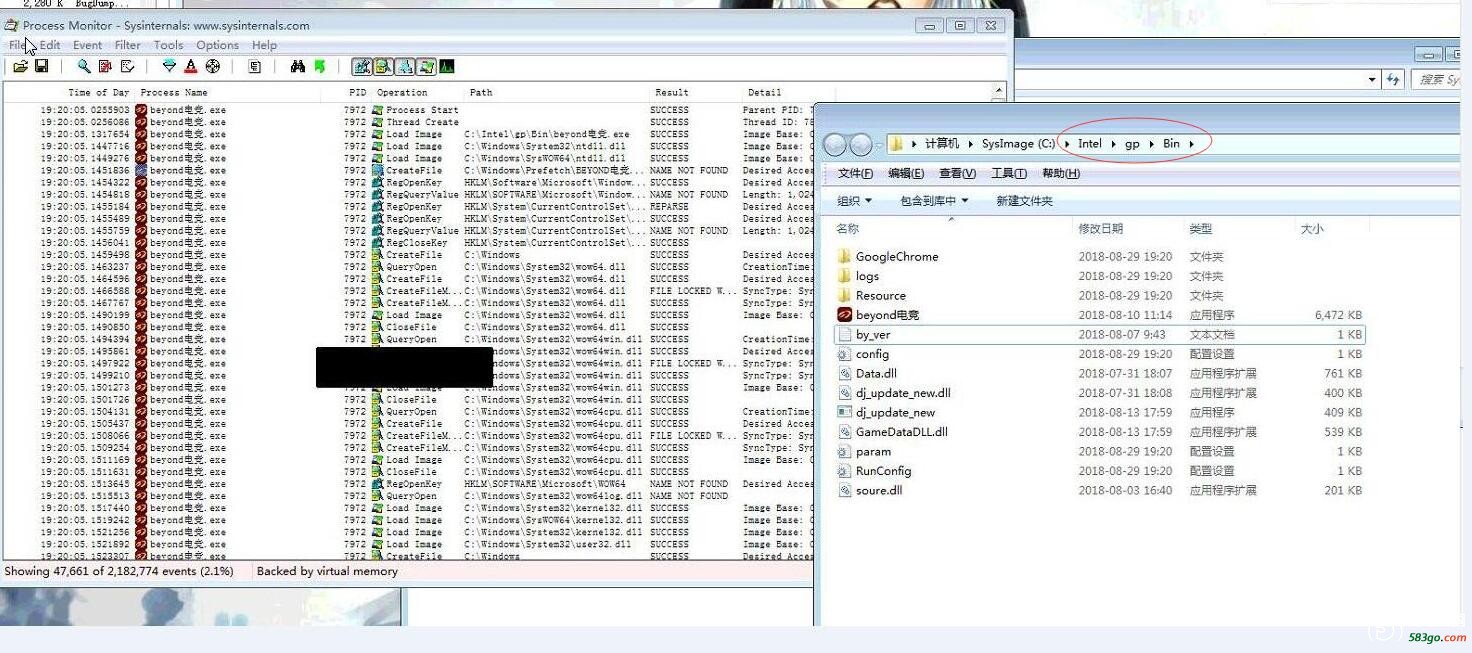Select the SysImage (C:) breadcrumb segment

[1018, 144]
